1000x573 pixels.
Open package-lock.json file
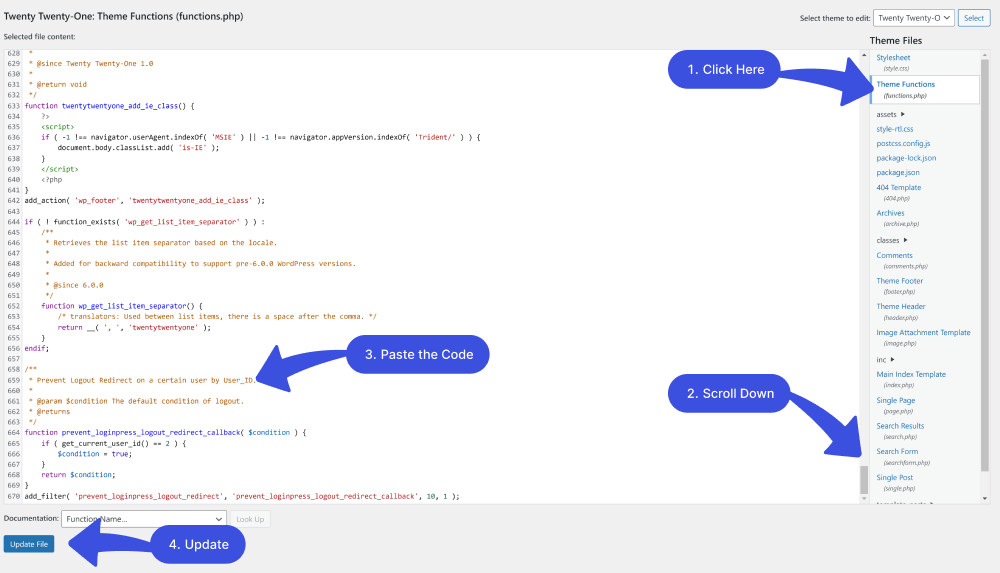coord(906,158)
